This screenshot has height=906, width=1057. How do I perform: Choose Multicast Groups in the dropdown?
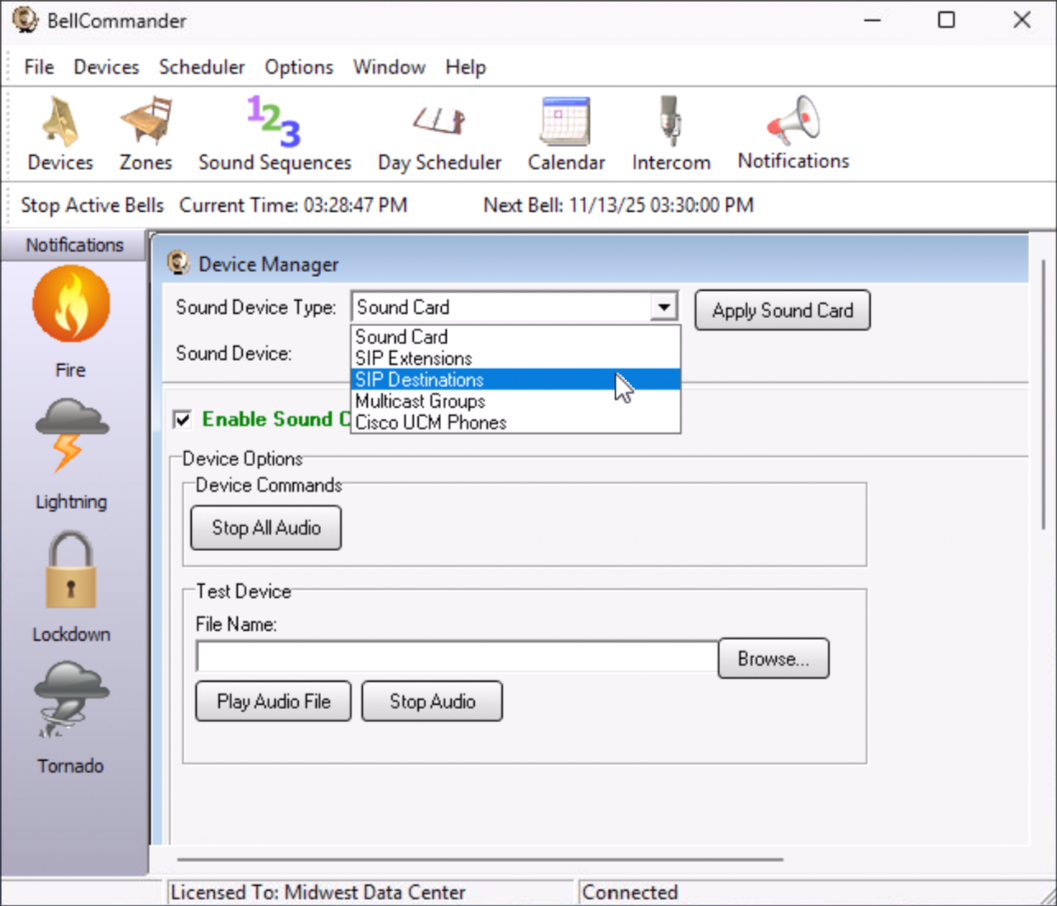tap(420, 401)
